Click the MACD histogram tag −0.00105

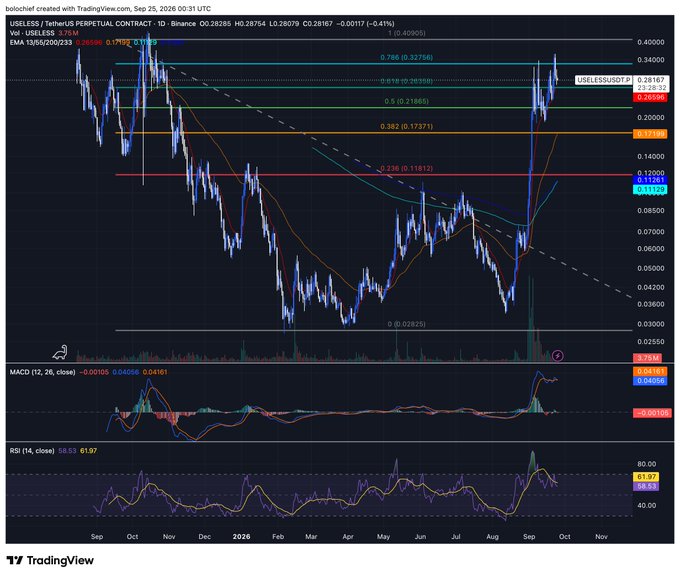point(652,413)
